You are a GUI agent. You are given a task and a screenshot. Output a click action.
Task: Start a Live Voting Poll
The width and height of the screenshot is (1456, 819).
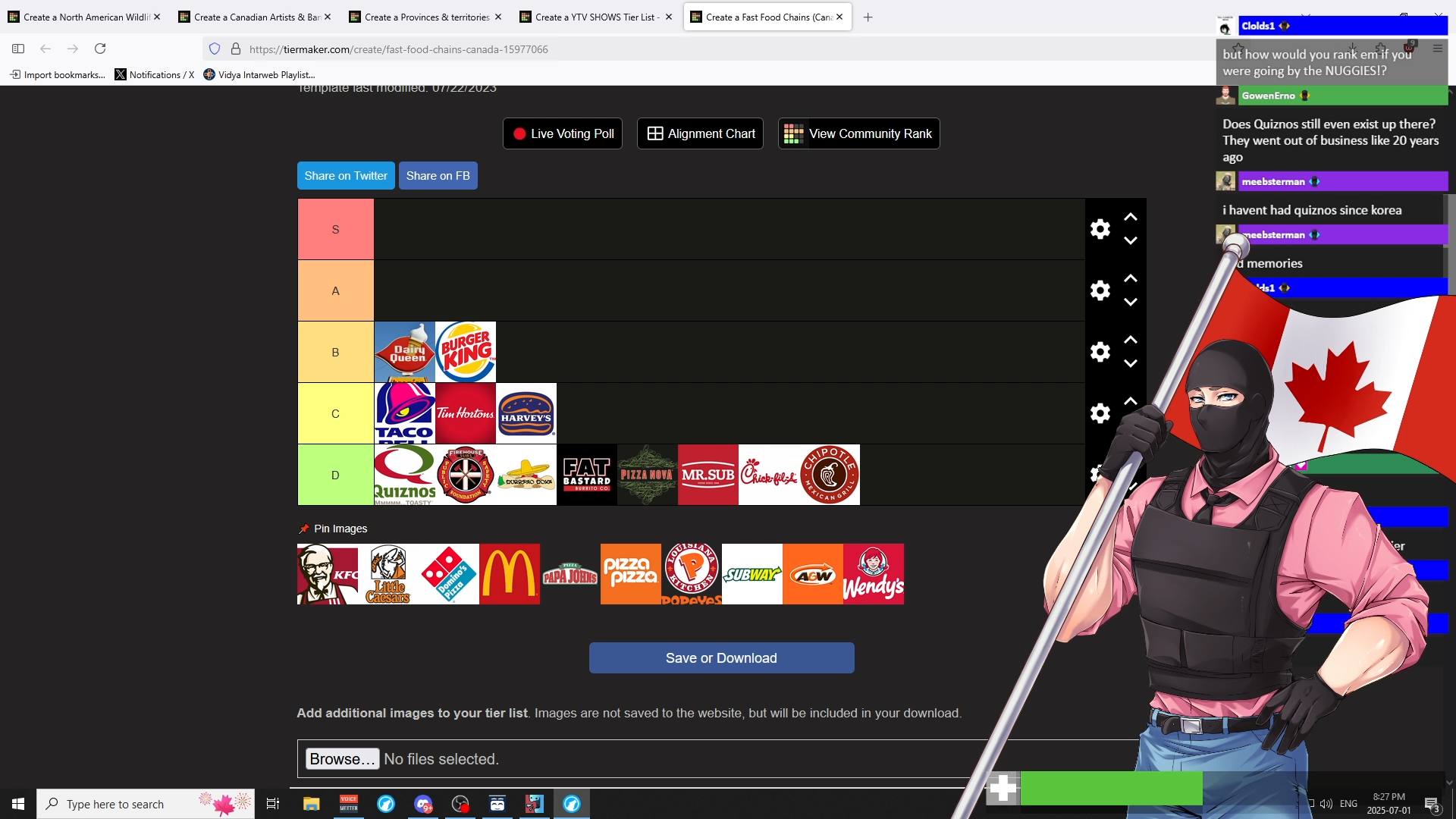(x=563, y=133)
